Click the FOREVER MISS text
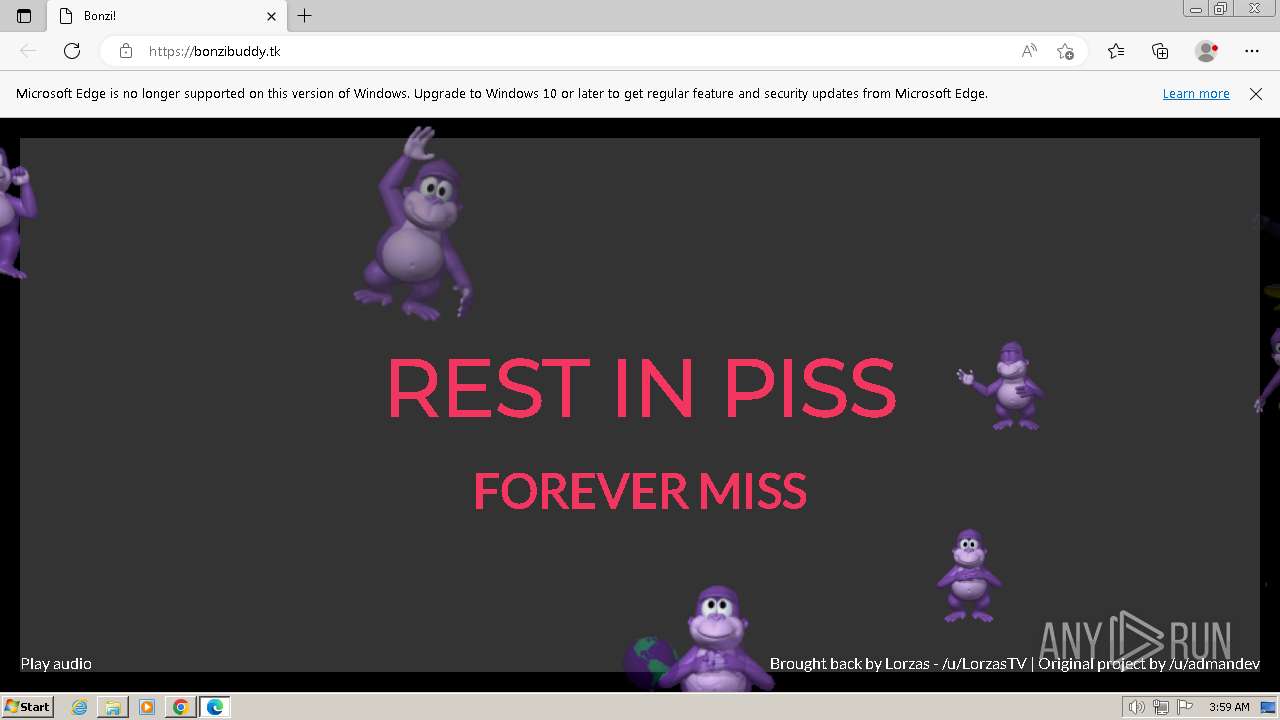Image resolution: width=1280 pixels, height=720 pixels. pos(640,491)
